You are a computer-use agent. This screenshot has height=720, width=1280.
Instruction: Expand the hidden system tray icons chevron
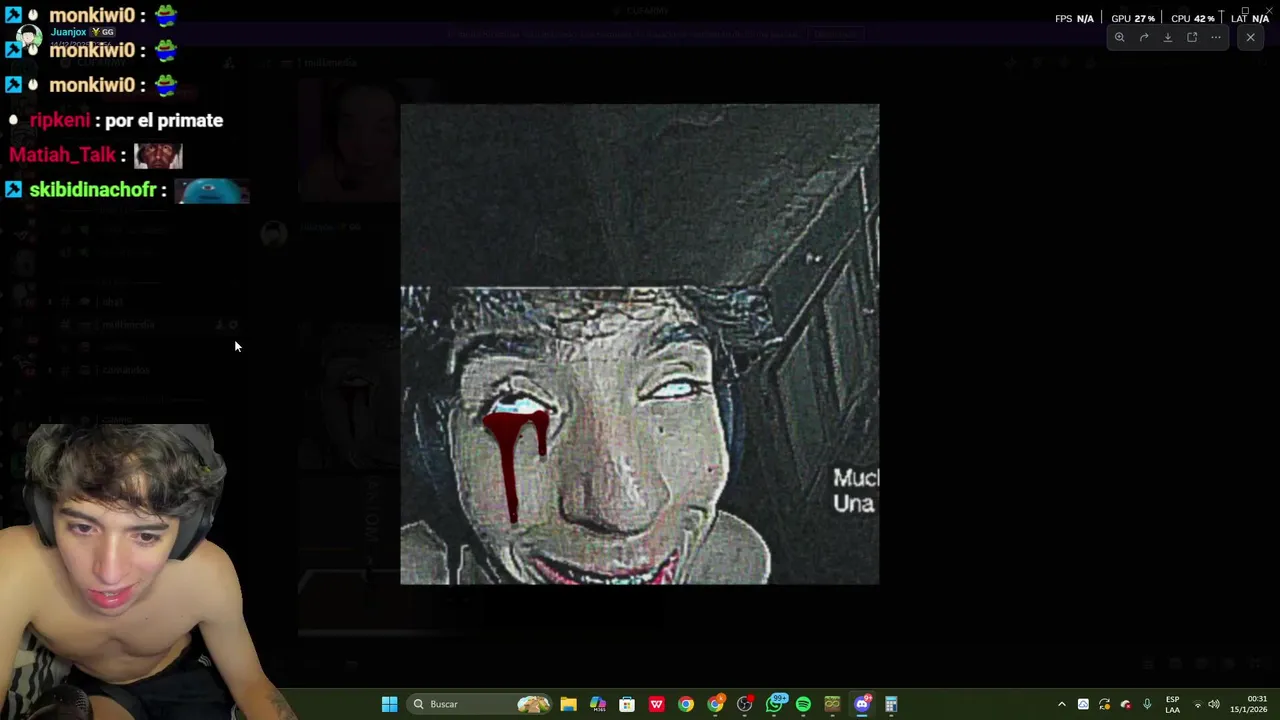tap(1062, 704)
